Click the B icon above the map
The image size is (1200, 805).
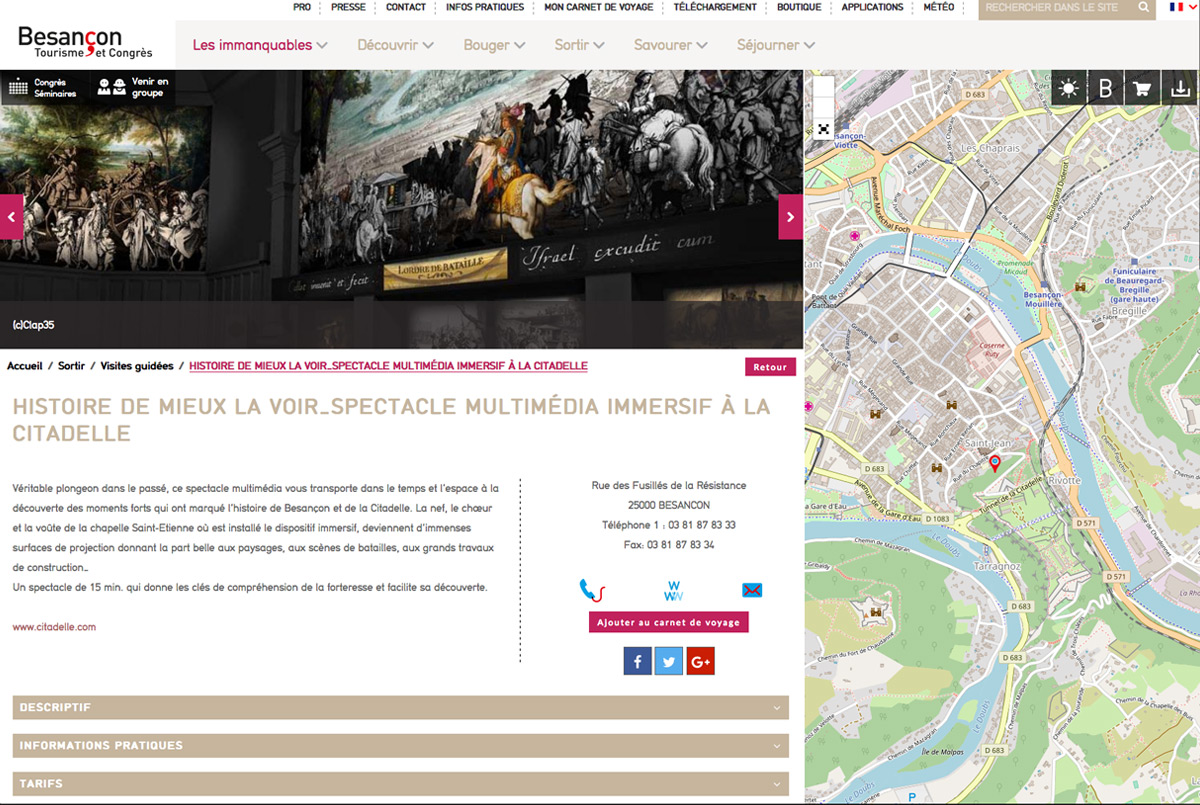(x=1106, y=89)
